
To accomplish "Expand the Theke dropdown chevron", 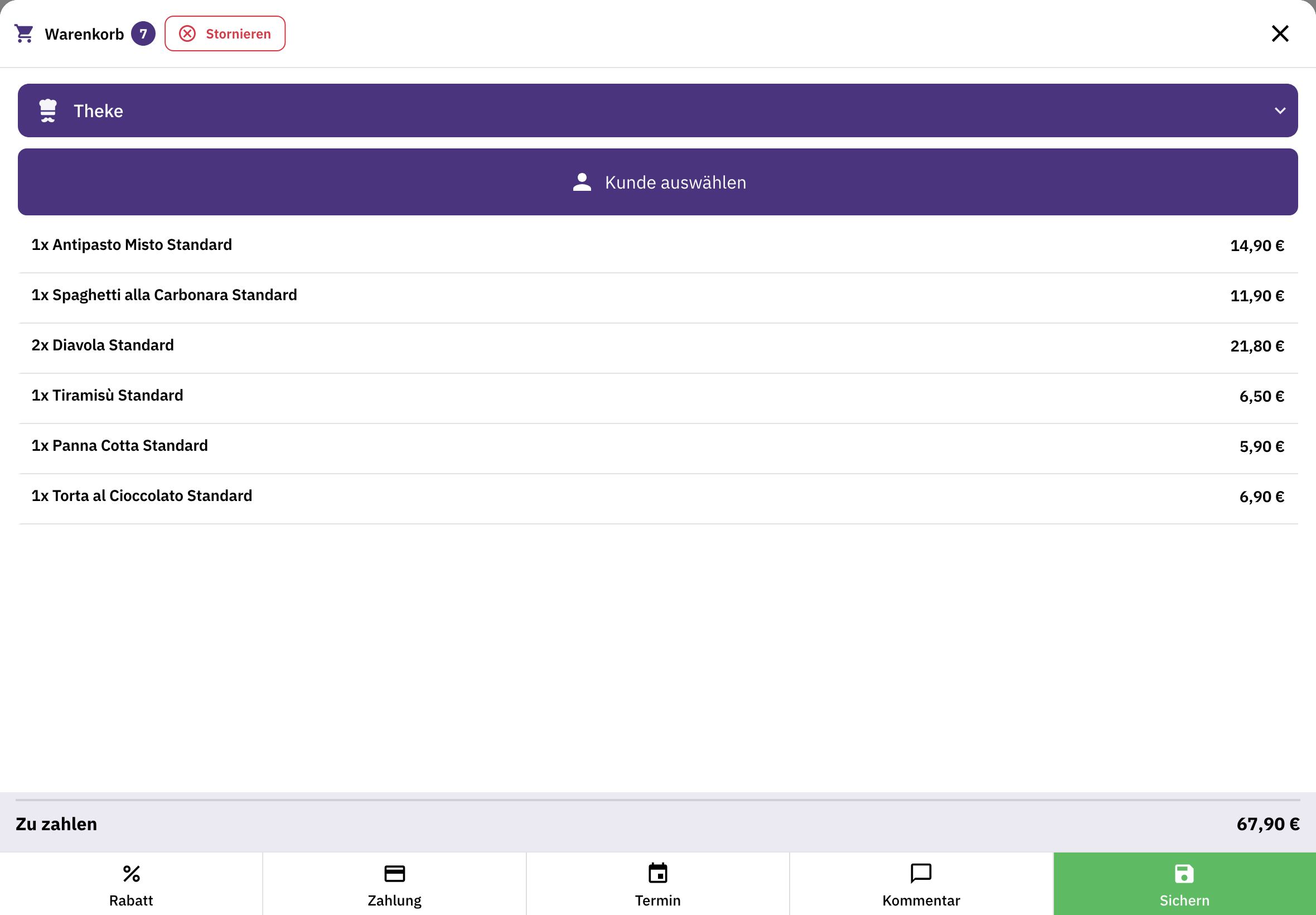I will [x=1280, y=110].
